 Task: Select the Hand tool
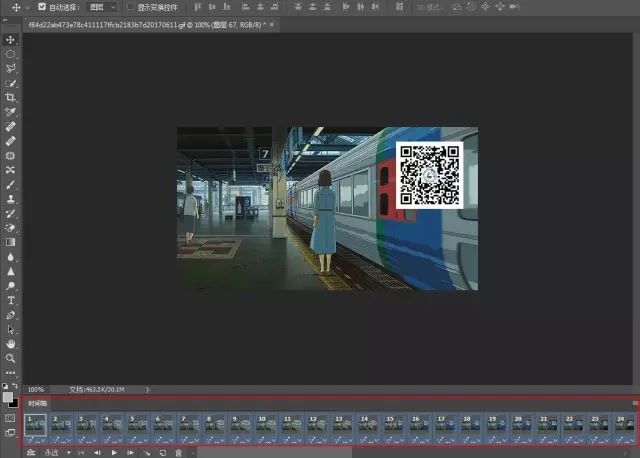pyautogui.click(x=11, y=343)
